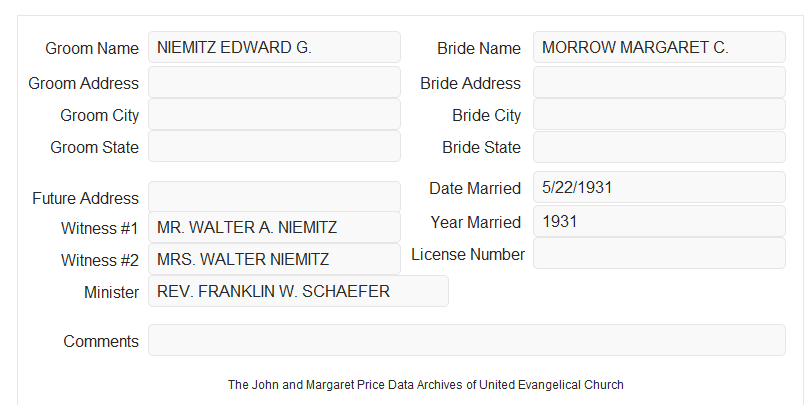805x405 pixels.
Task: Click the Bride State input box
Action: 659,147
